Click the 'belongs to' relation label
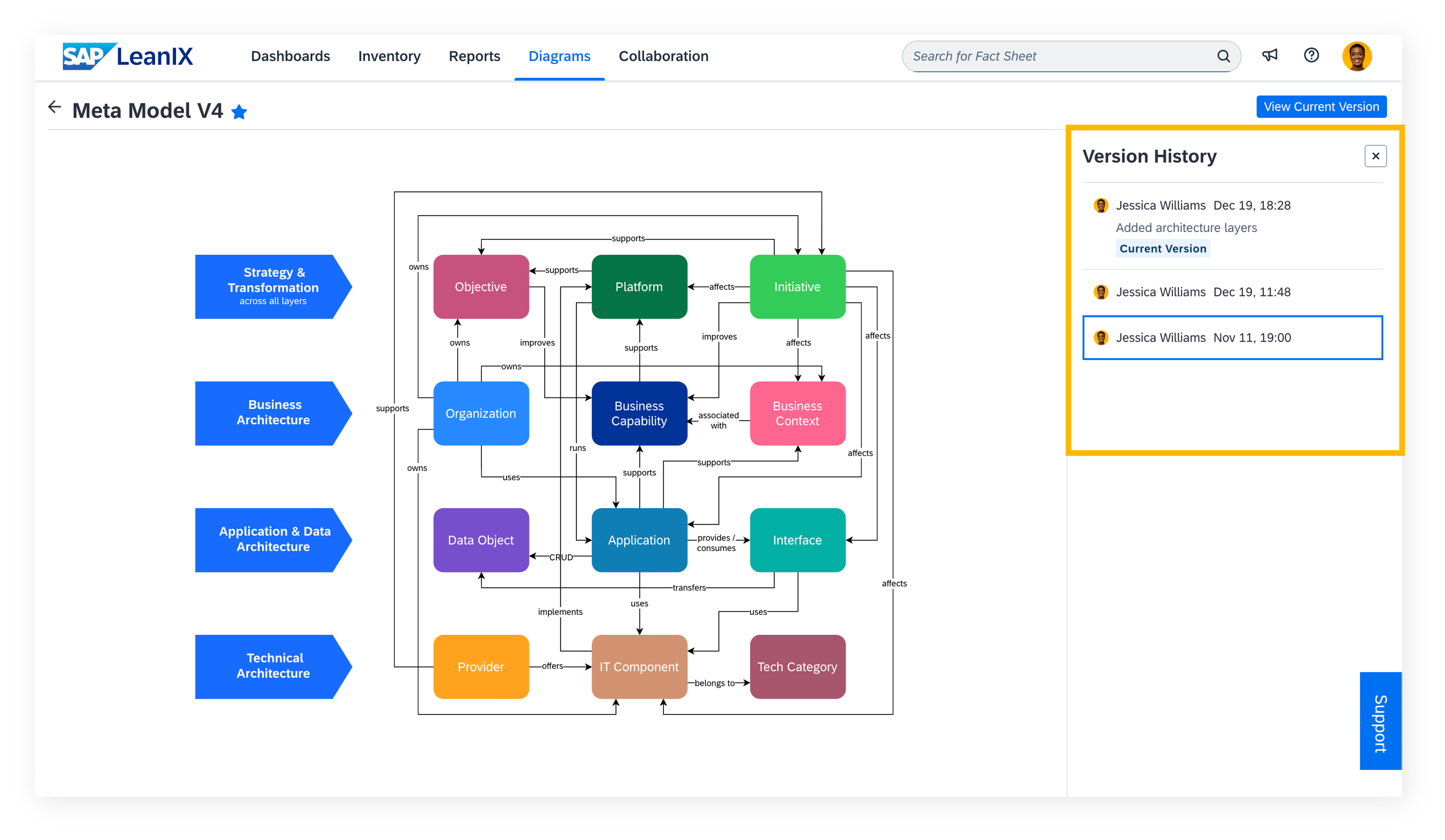 [x=714, y=684]
